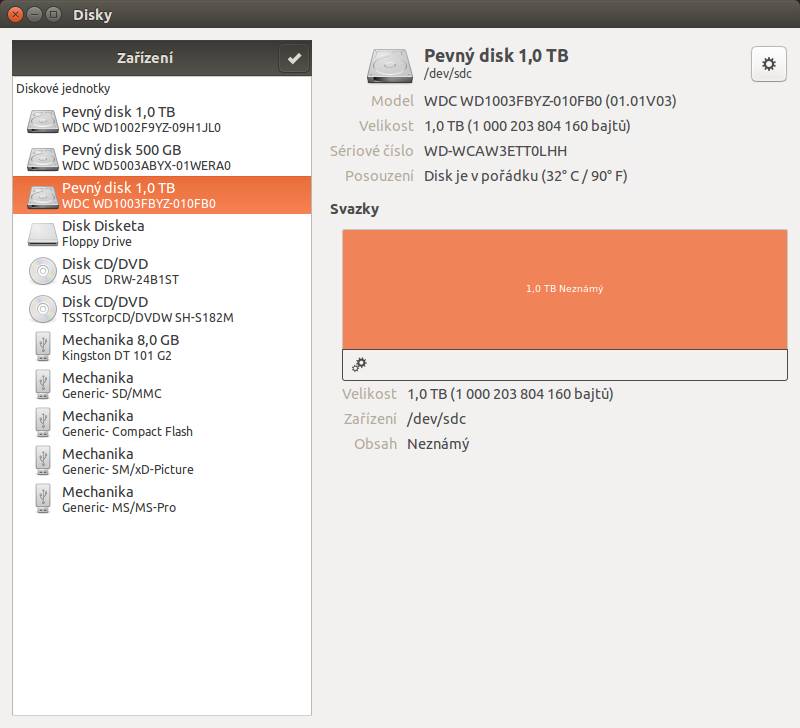Screen dimensions: 800x728
Task: Click the large hard disk icon in details header
Action: tap(390, 66)
